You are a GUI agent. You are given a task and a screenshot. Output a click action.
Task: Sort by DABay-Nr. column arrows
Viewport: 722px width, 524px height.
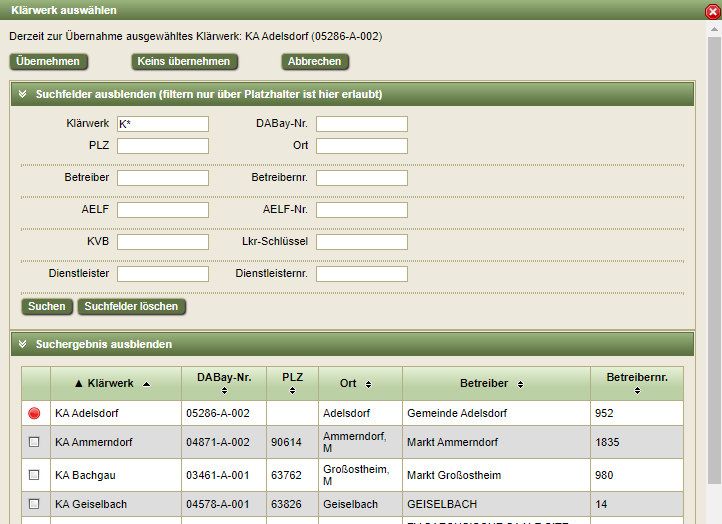(223, 391)
